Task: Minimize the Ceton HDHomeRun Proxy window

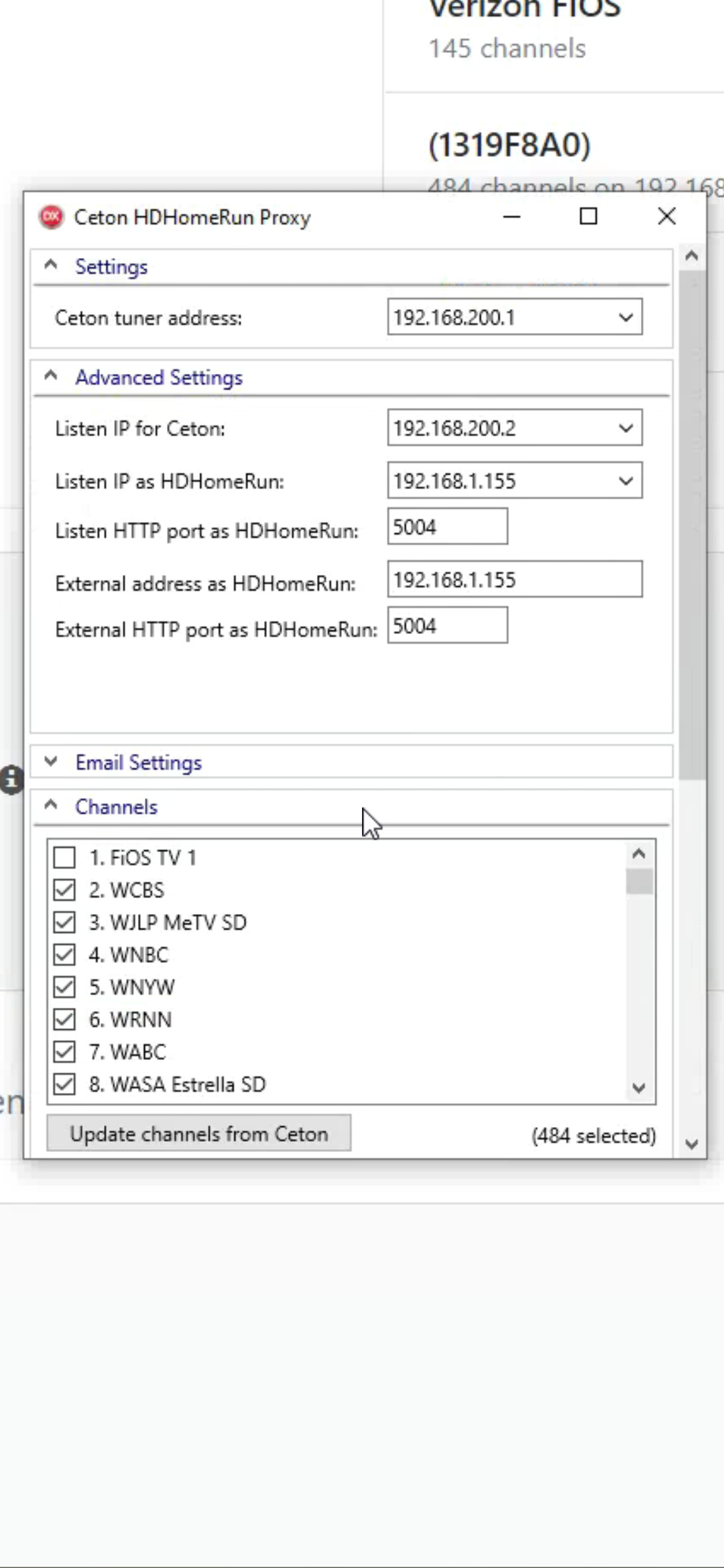Action: (x=511, y=216)
